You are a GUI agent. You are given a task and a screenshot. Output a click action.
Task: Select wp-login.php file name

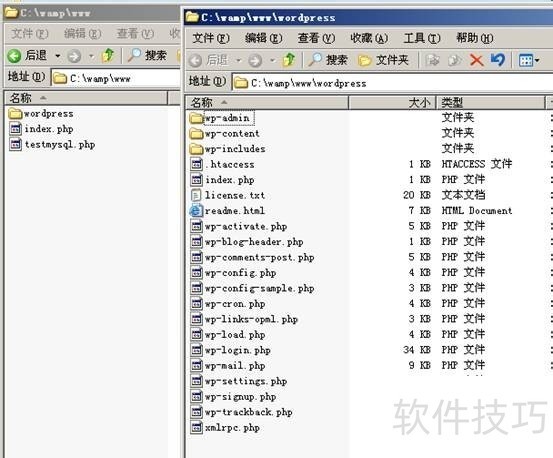[238, 350]
